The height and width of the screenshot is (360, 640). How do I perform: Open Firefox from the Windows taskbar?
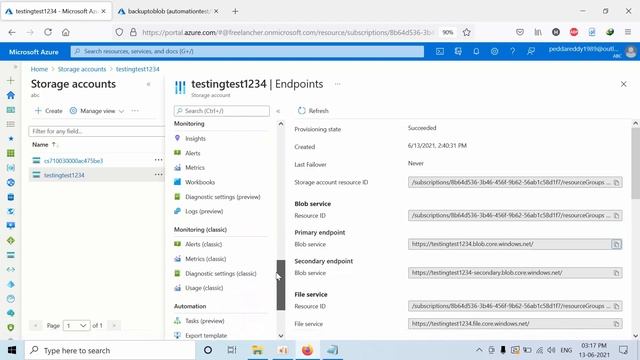[x=307, y=350]
